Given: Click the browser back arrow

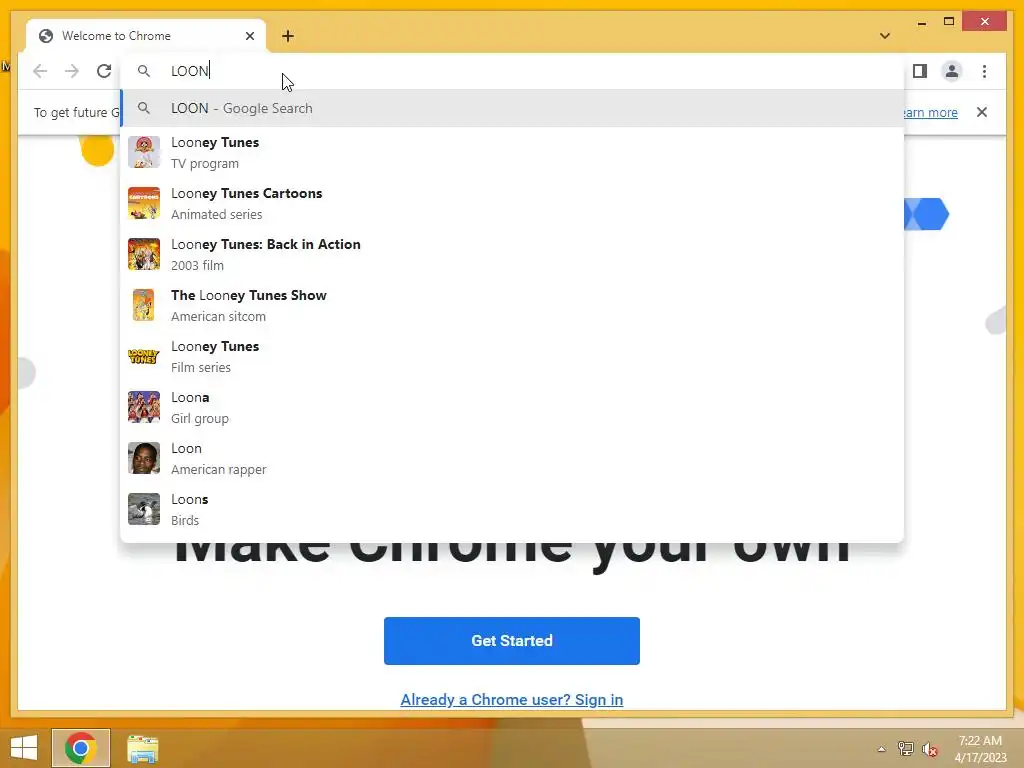Looking at the screenshot, I should click(40, 71).
